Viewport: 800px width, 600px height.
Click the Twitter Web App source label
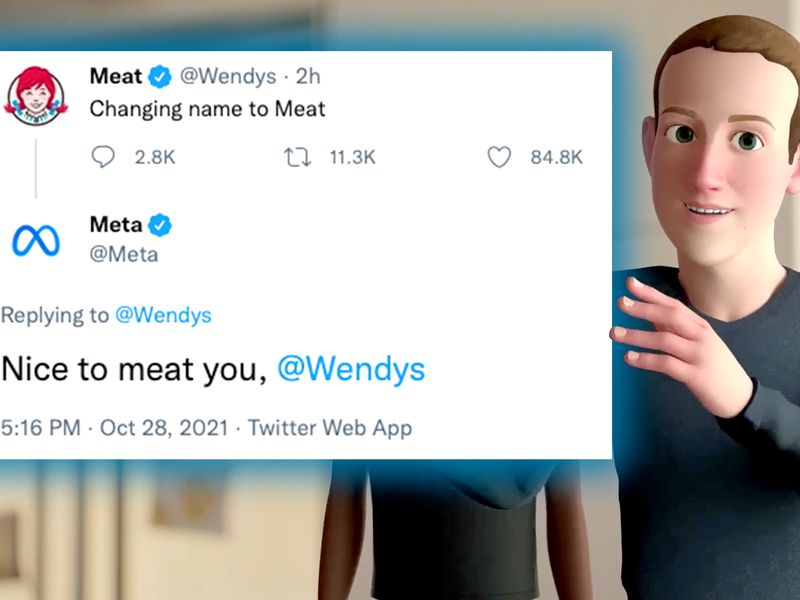[330, 428]
